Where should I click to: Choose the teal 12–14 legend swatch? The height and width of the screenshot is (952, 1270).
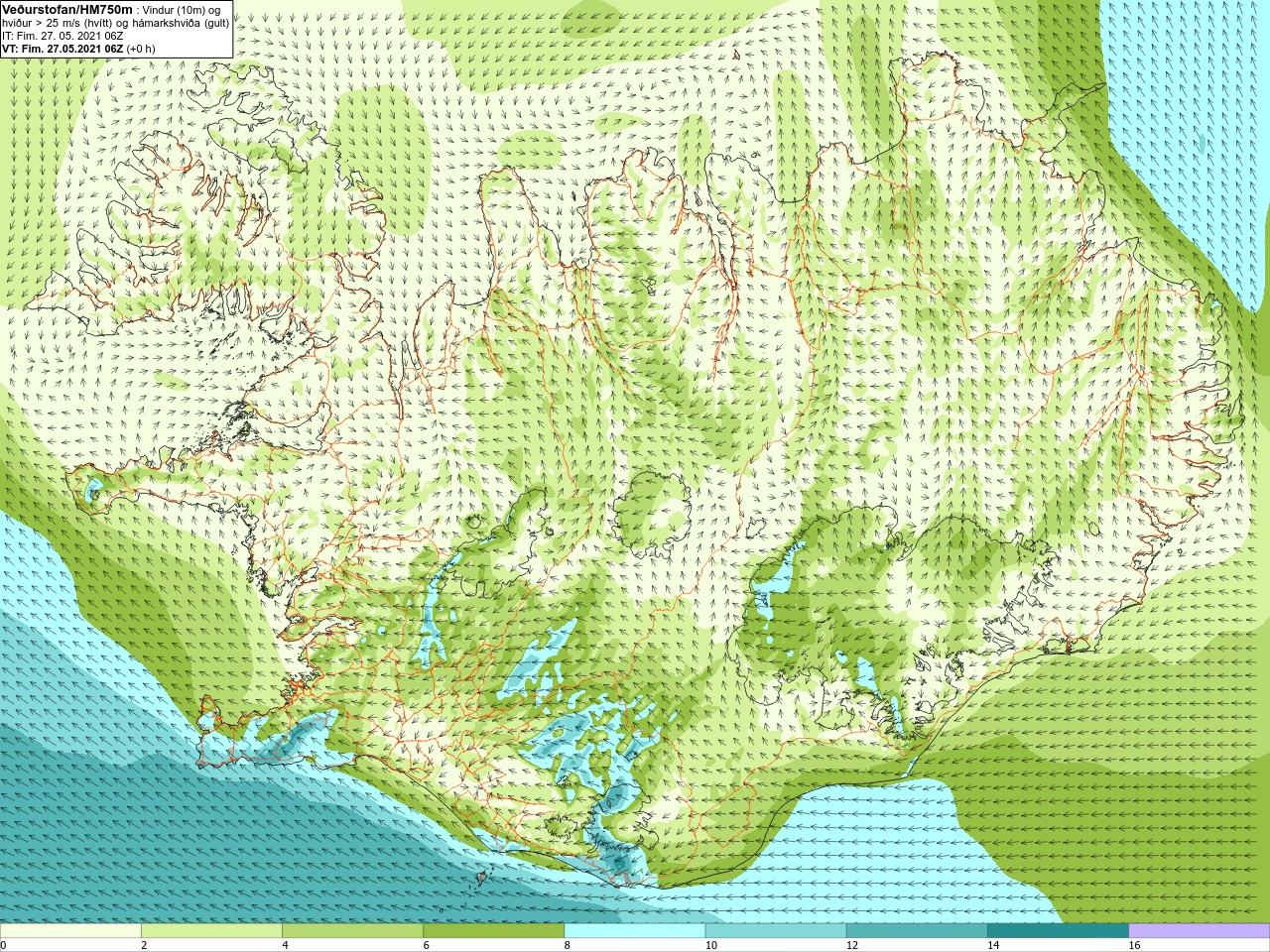point(916,931)
